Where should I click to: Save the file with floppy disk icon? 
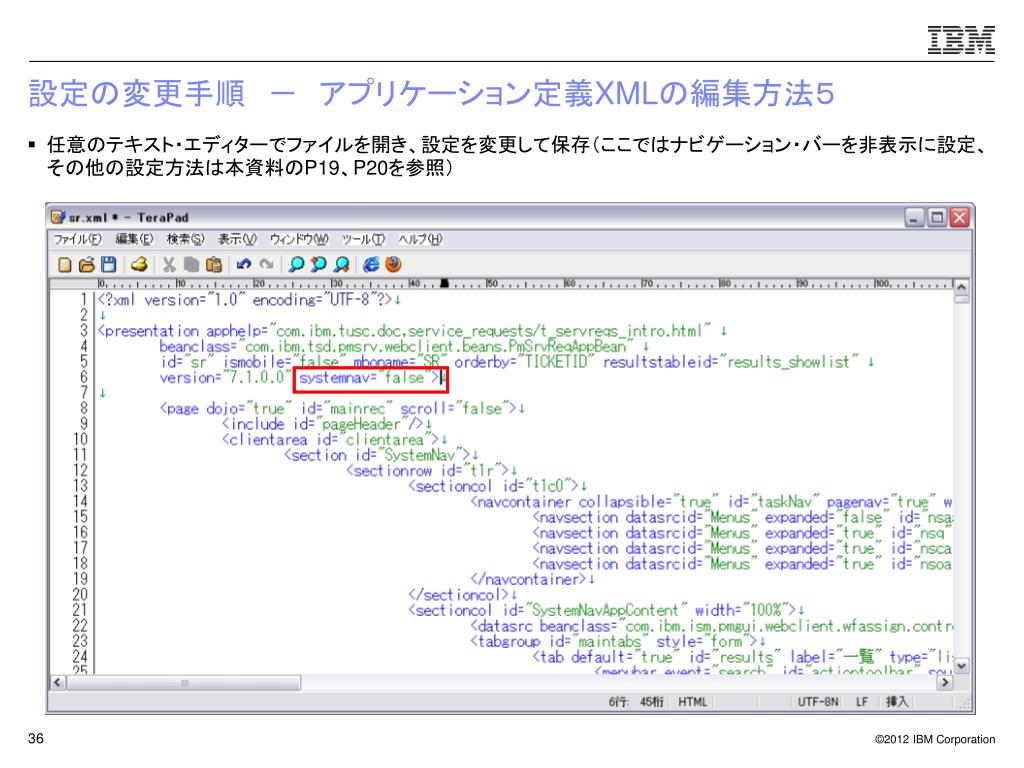pos(108,264)
